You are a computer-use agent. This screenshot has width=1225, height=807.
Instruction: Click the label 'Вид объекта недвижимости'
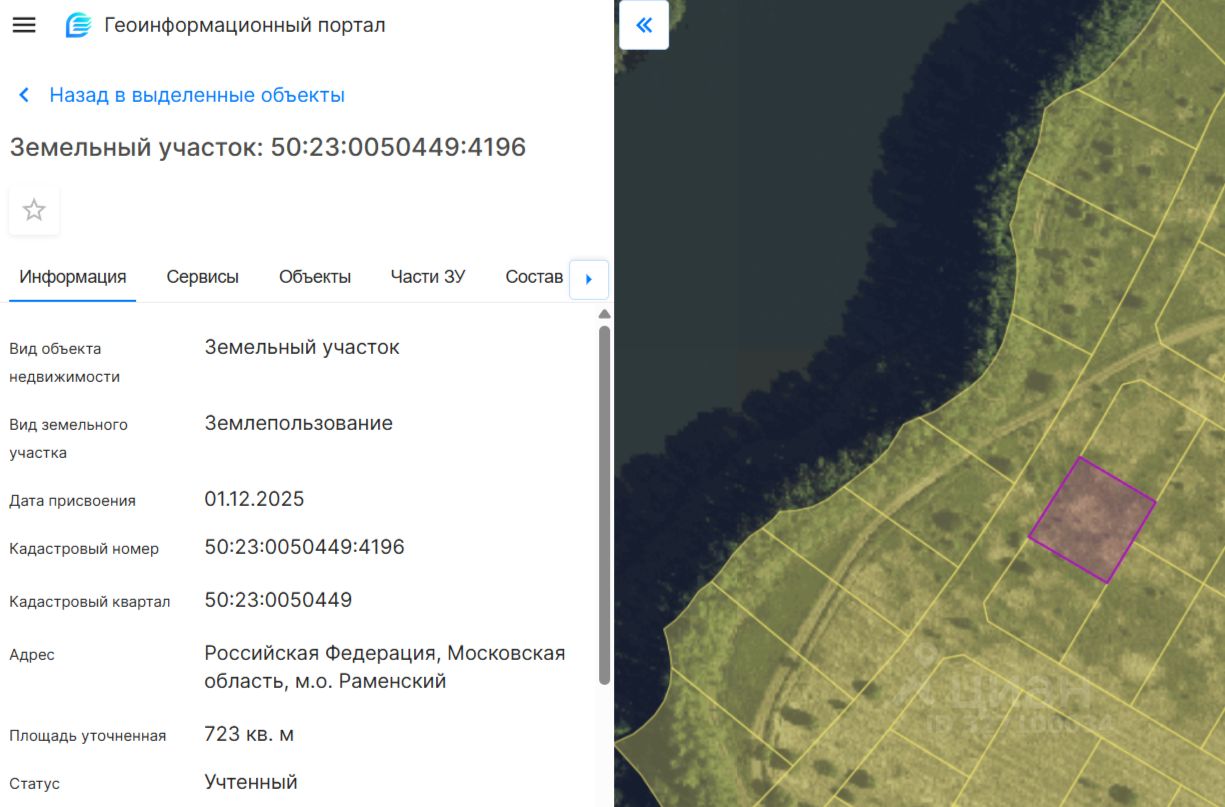coord(65,363)
